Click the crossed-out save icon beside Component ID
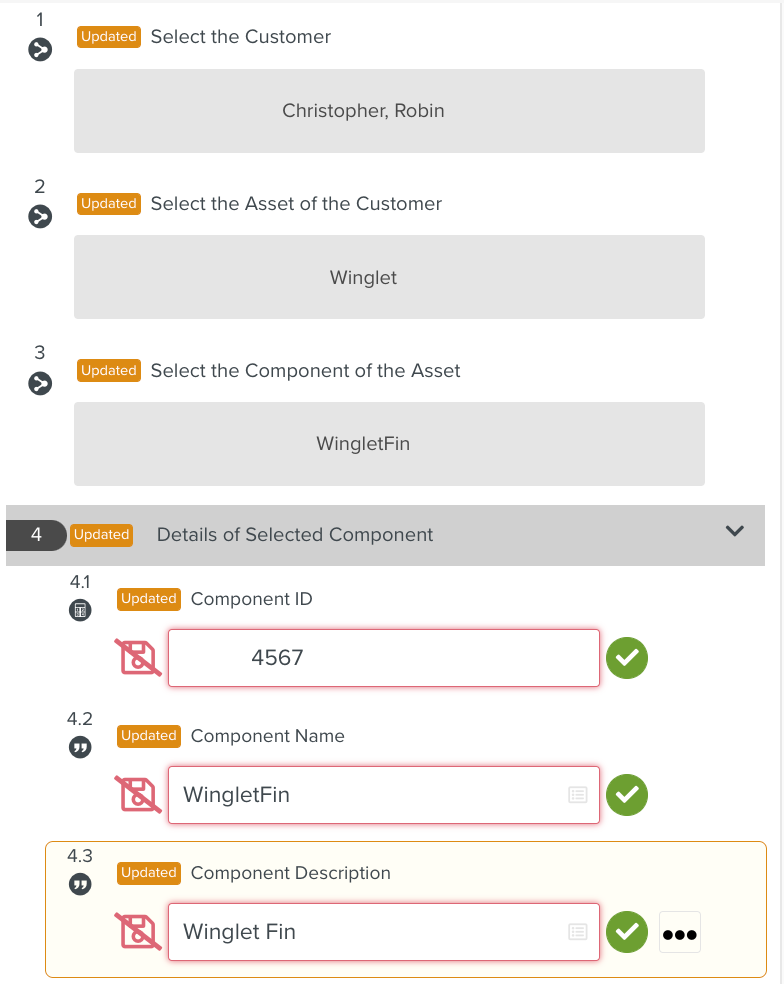The width and height of the screenshot is (784, 984). 139,658
